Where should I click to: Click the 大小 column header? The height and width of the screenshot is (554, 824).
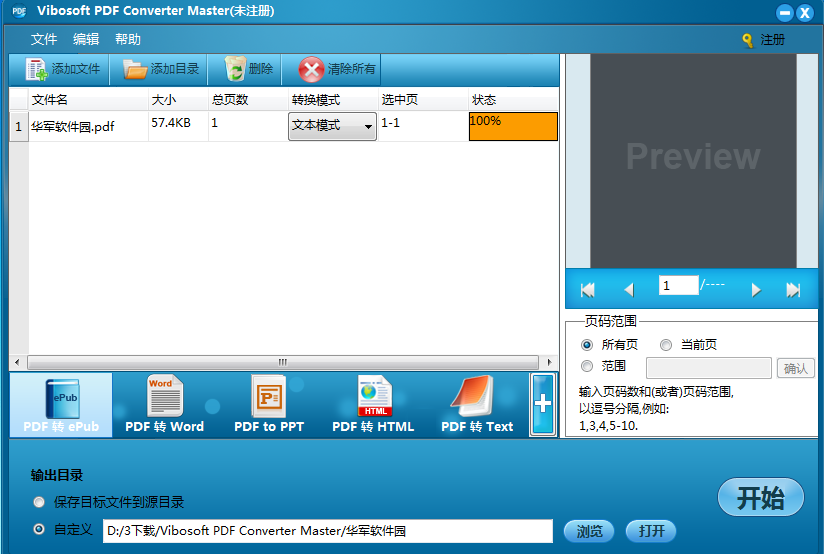point(178,99)
